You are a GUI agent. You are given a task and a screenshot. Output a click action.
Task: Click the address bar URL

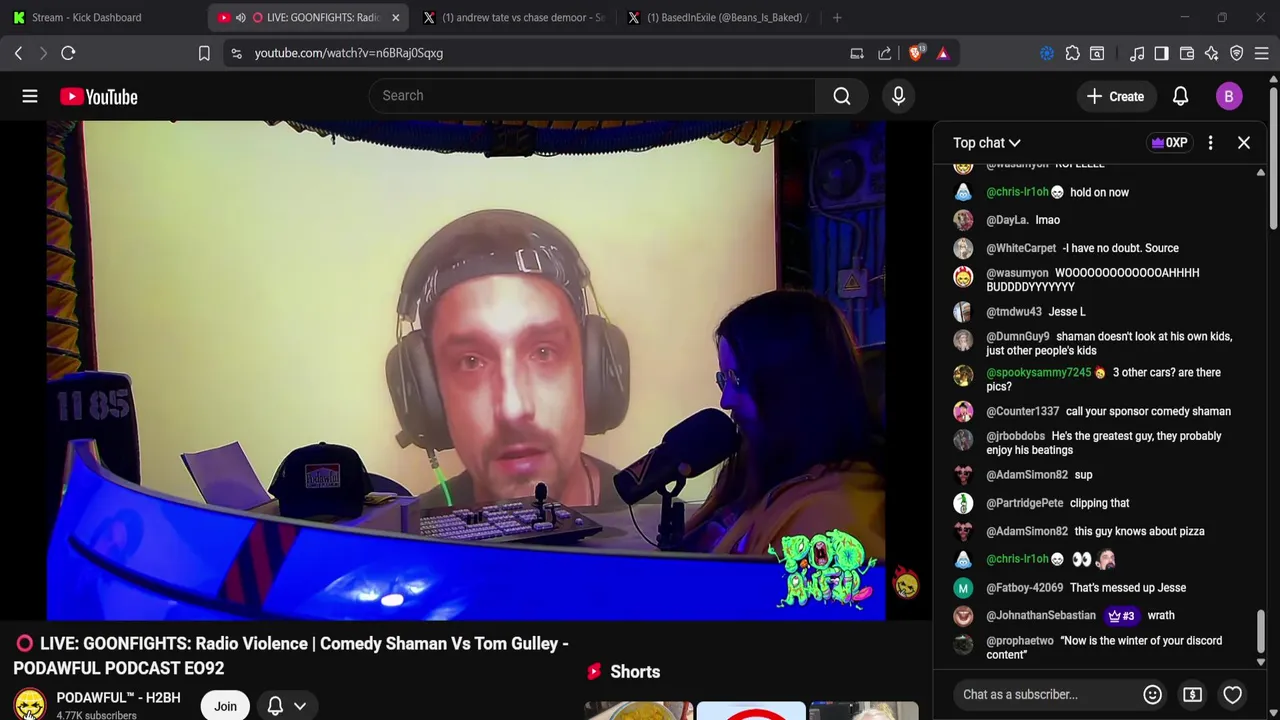tap(348, 53)
